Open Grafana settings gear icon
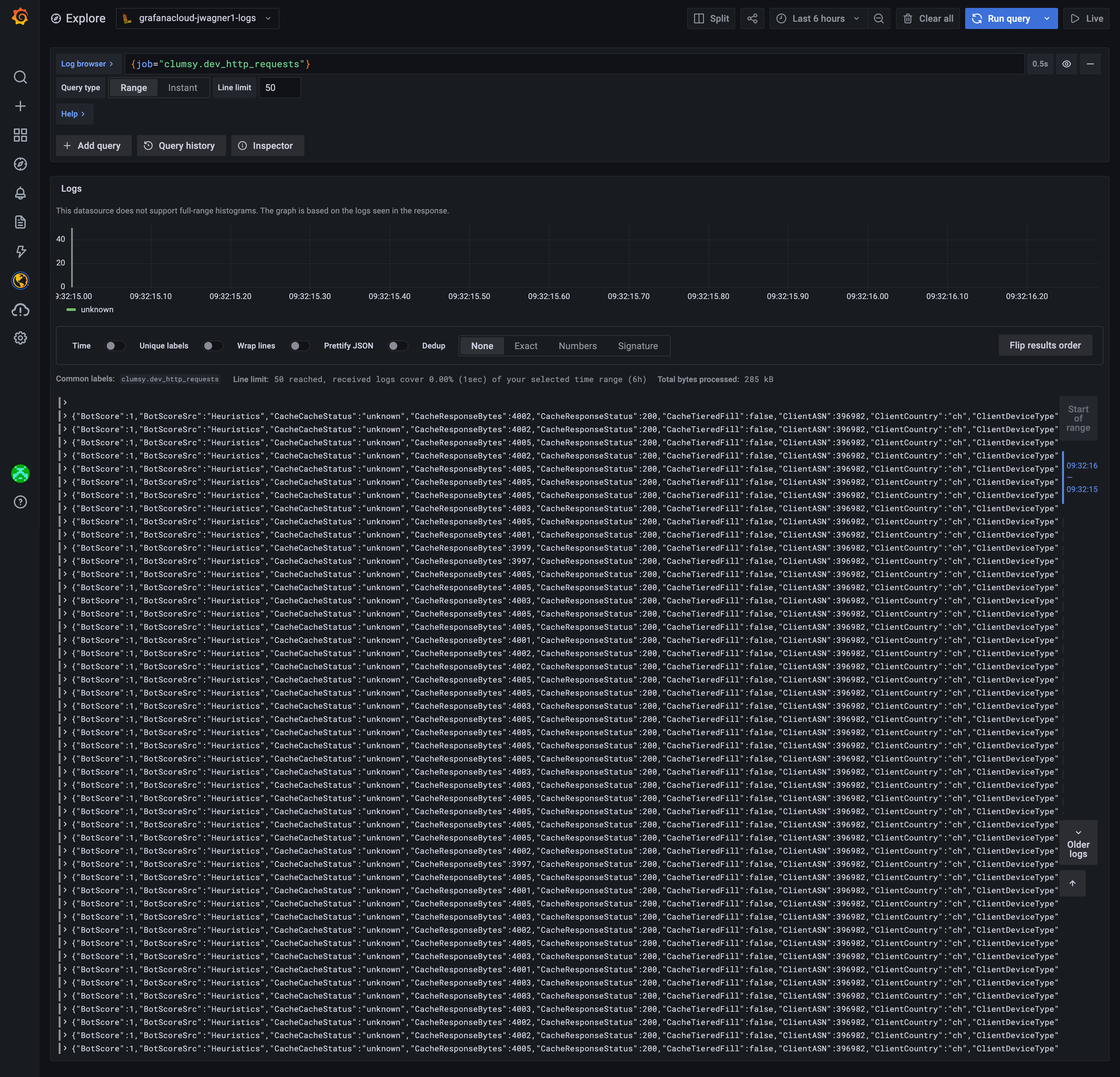Screen dimensions: 1120x1077 pos(20,338)
